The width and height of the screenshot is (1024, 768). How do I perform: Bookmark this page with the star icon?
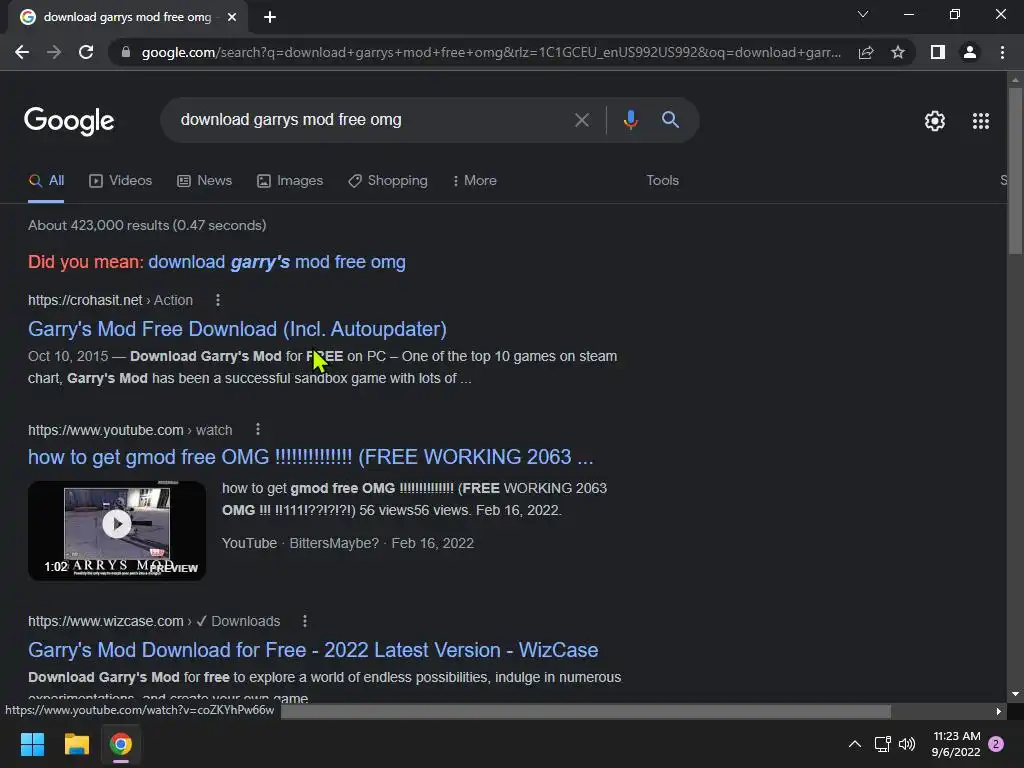898,52
